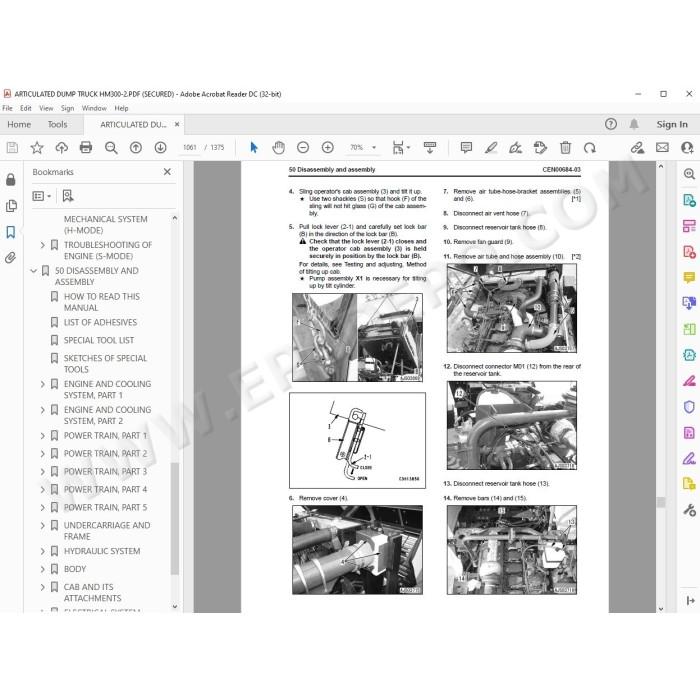
Task: Click the Sign In link
Action: click(x=671, y=125)
